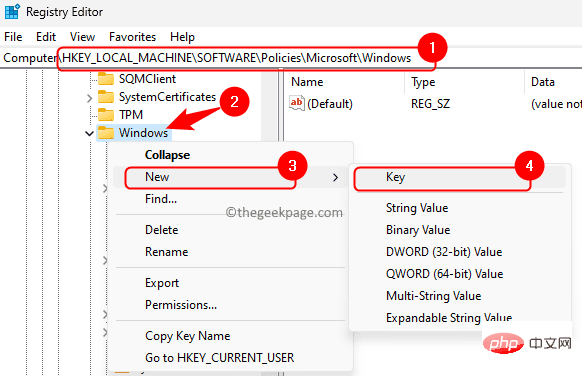Click the Registry Editor app icon

pyautogui.click(x=12, y=11)
